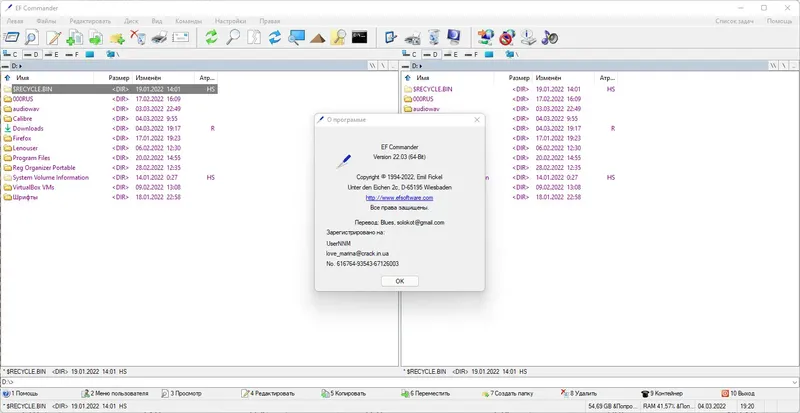
Task: Click the envelope mail toolbar icon
Action: point(181,37)
